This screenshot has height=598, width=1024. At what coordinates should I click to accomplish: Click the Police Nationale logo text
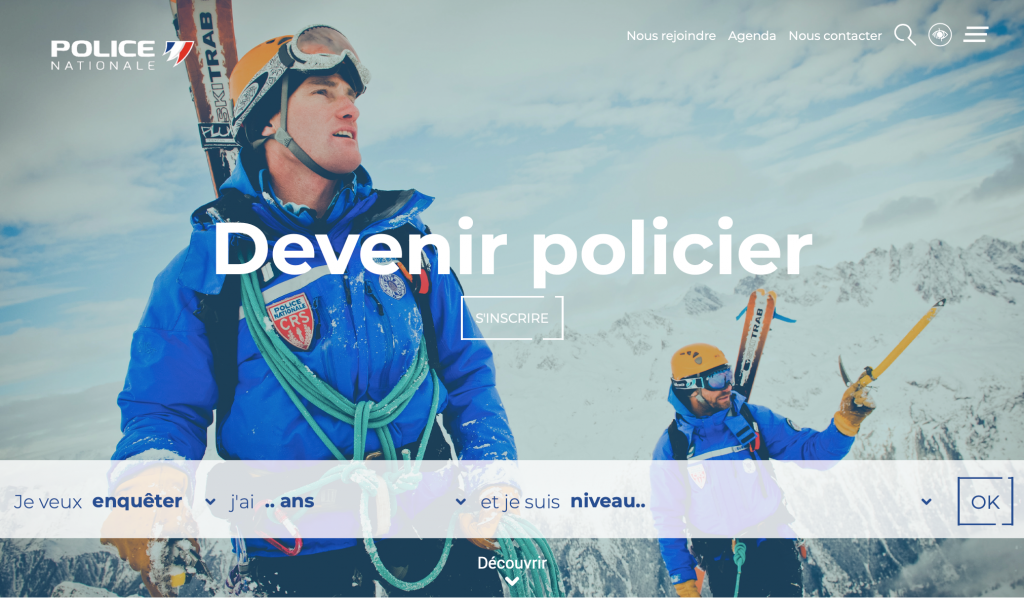[103, 55]
